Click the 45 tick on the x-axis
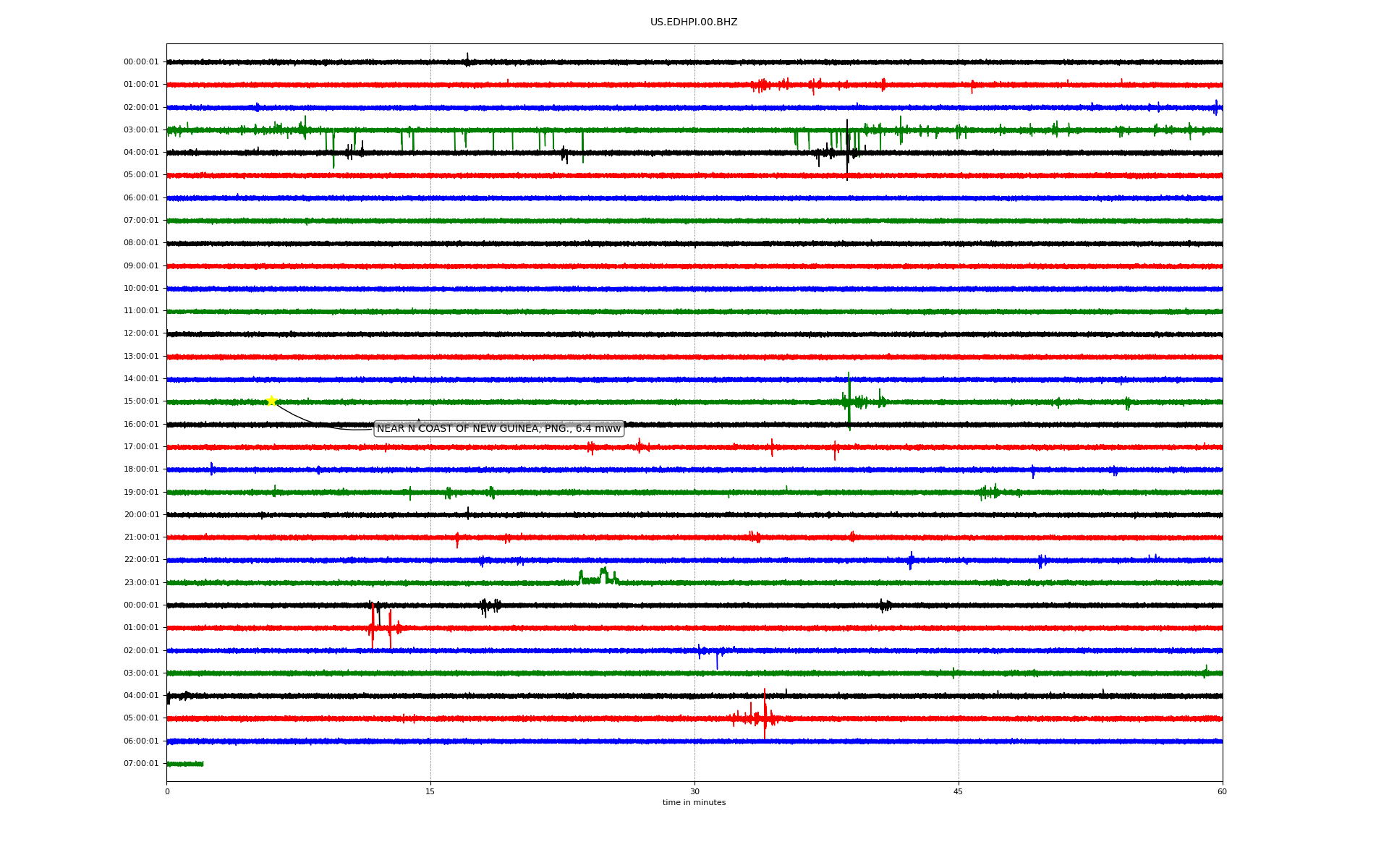Viewport: 1389px width, 868px height. click(959, 791)
